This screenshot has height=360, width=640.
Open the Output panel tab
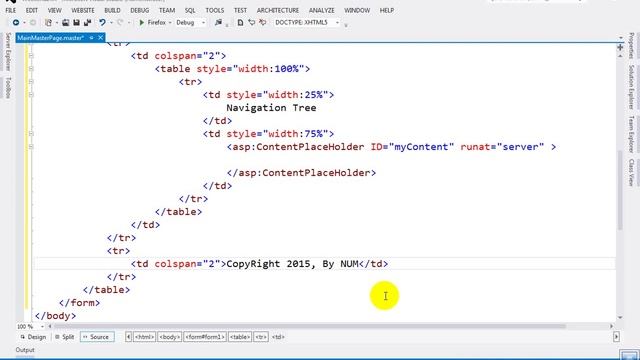[x=25, y=350]
